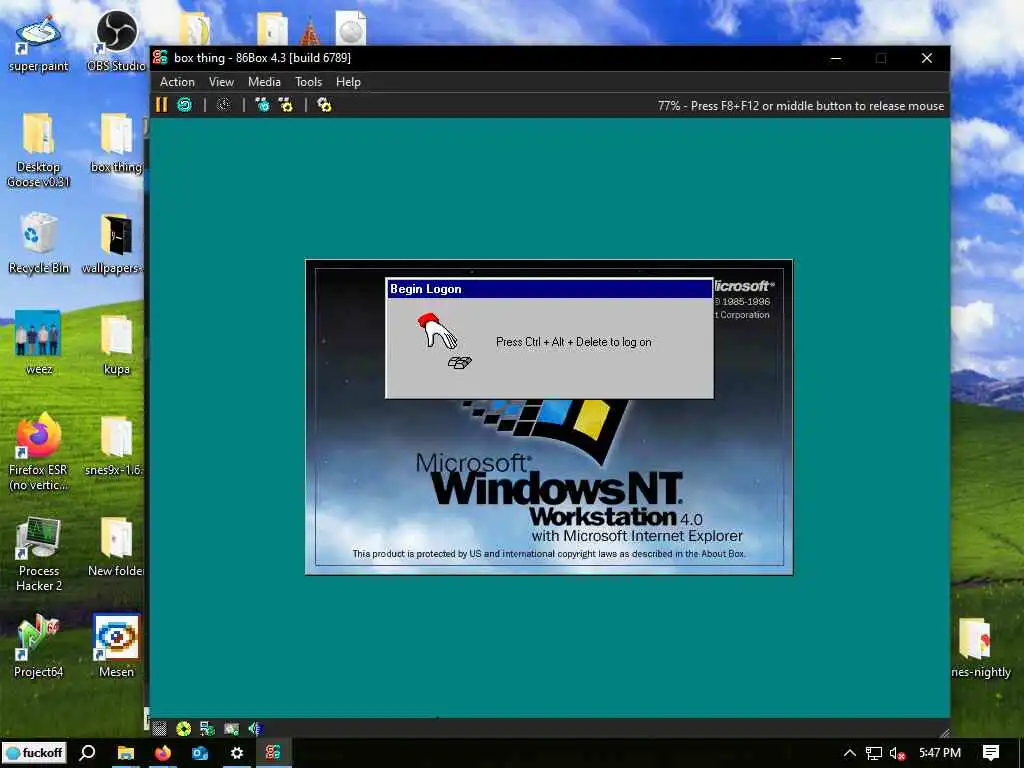Image resolution: width=1024 pixels, height=768 pixels.
Task: Click the CD-ROM status bar icon in 86Box
Action: 184,728
